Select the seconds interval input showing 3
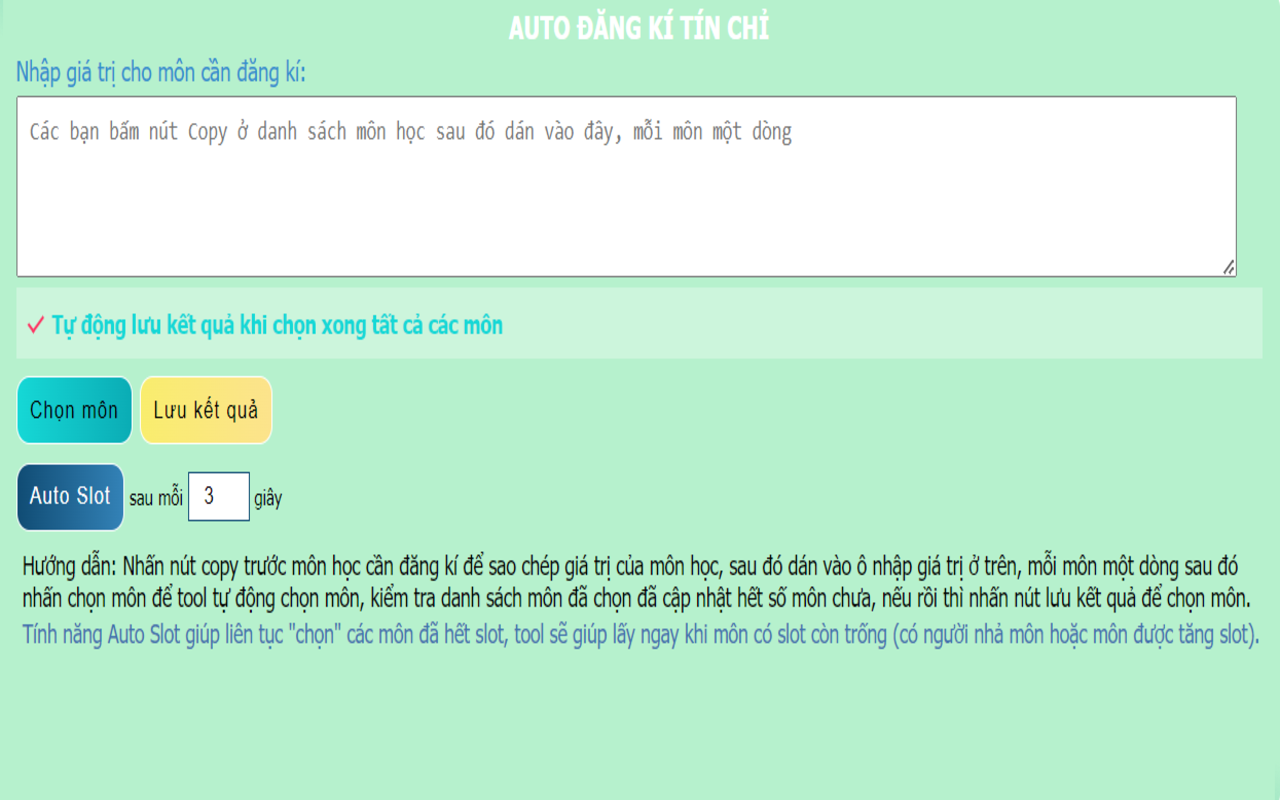The width and height of the screenshot is (1280, 800). pos(219,497)
